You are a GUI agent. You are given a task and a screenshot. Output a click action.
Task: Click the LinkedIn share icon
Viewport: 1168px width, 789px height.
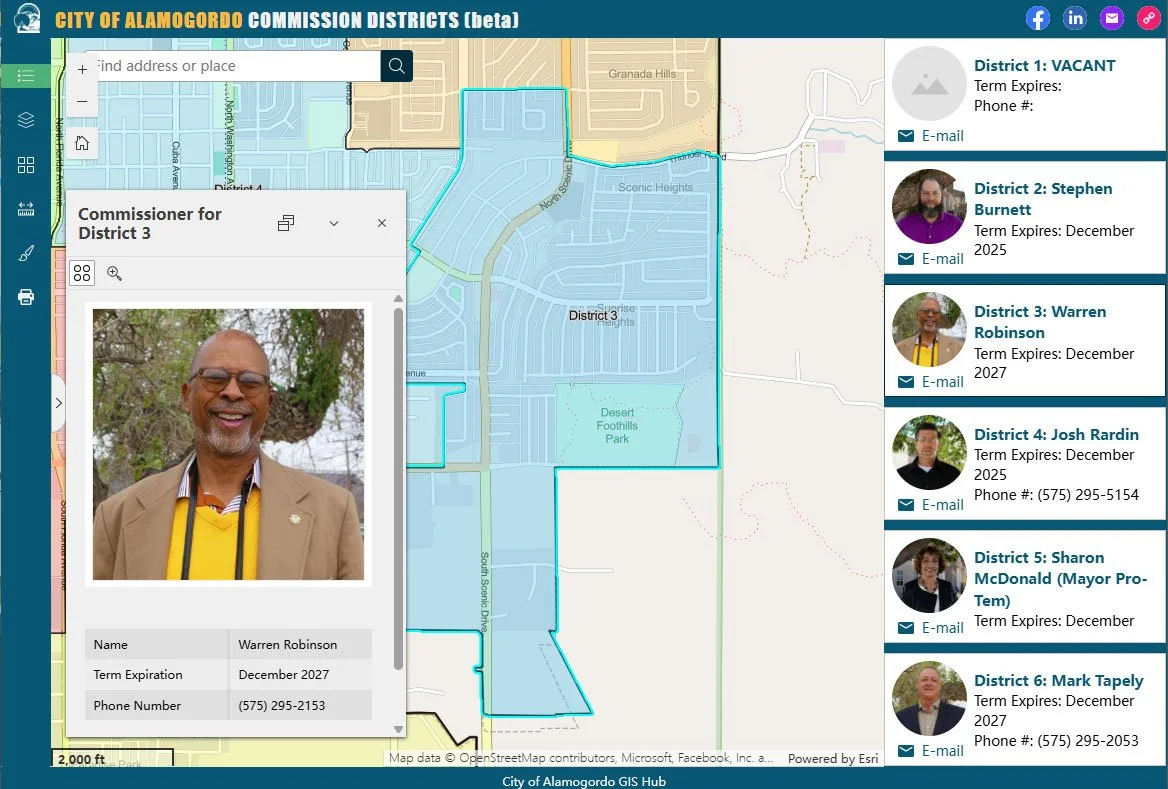click(1075, 19)
